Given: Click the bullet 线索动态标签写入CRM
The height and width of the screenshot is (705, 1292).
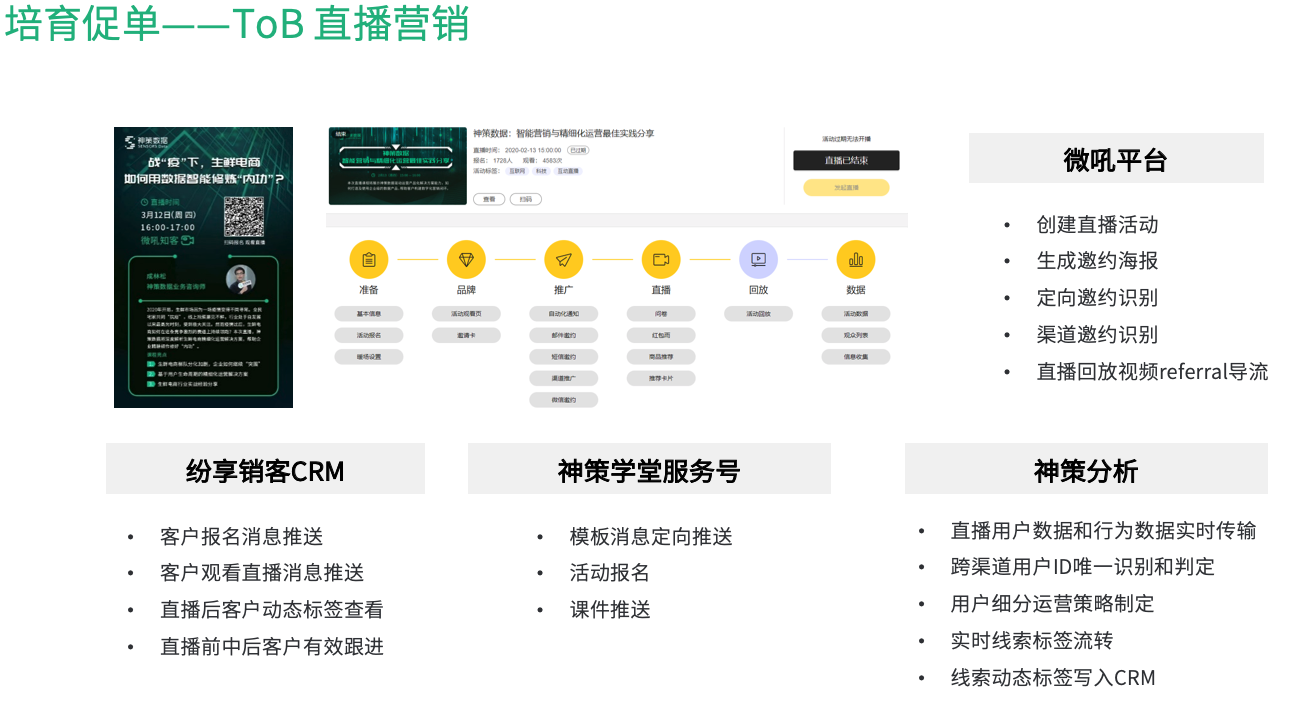Looking at the screenshot, I should (x=1053, y=678).
